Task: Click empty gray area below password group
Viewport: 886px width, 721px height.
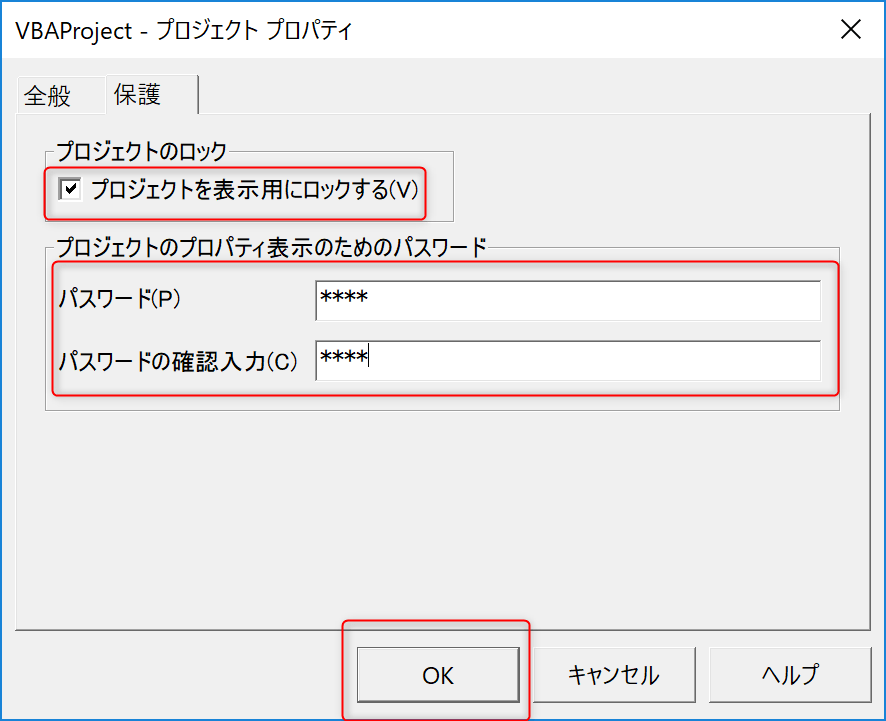Action: click(x=440, y=510)
